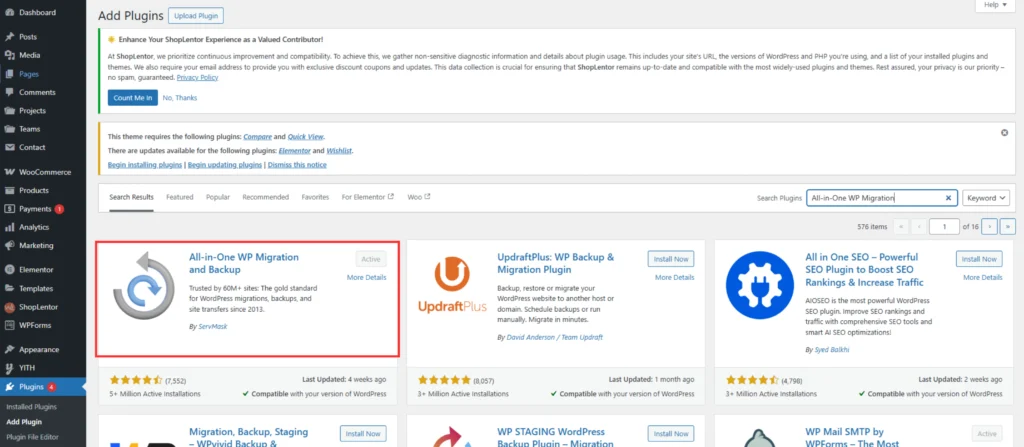The height and width of the screenshot is (447, 1024).
Task: Switch to the Popular tab
Action: pos(218,197)
